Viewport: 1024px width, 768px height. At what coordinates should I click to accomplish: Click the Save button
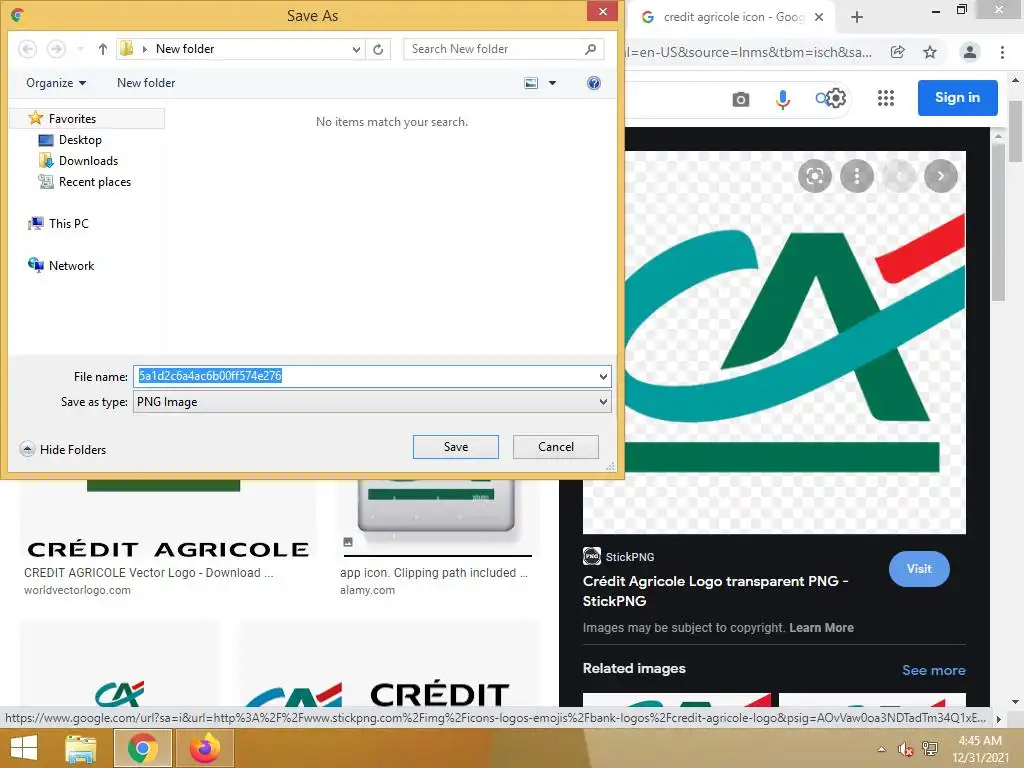click(x=456, y=447)
